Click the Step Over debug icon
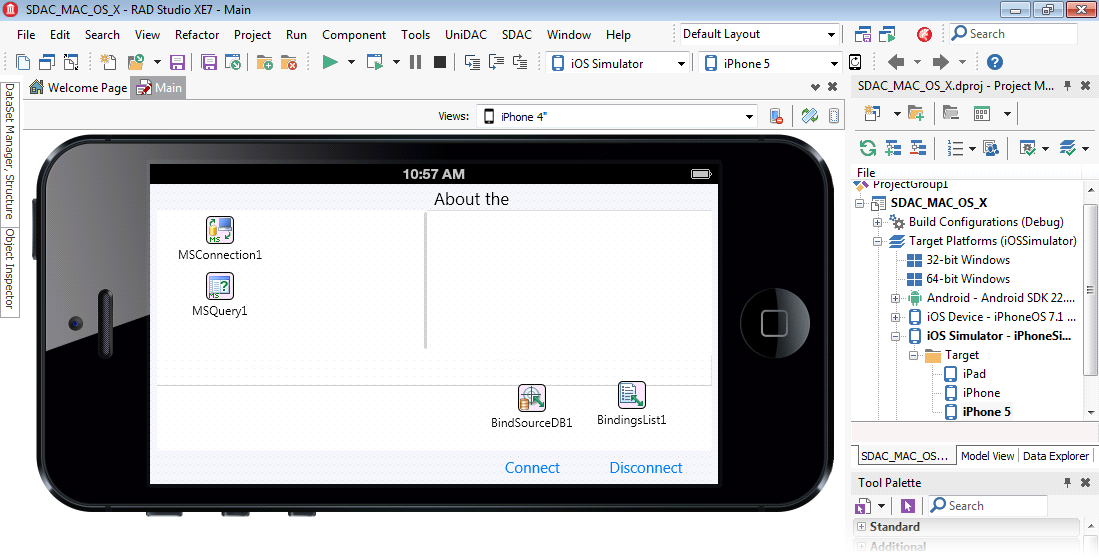This screenshot has height=558, width=1099. pos(496,62)
